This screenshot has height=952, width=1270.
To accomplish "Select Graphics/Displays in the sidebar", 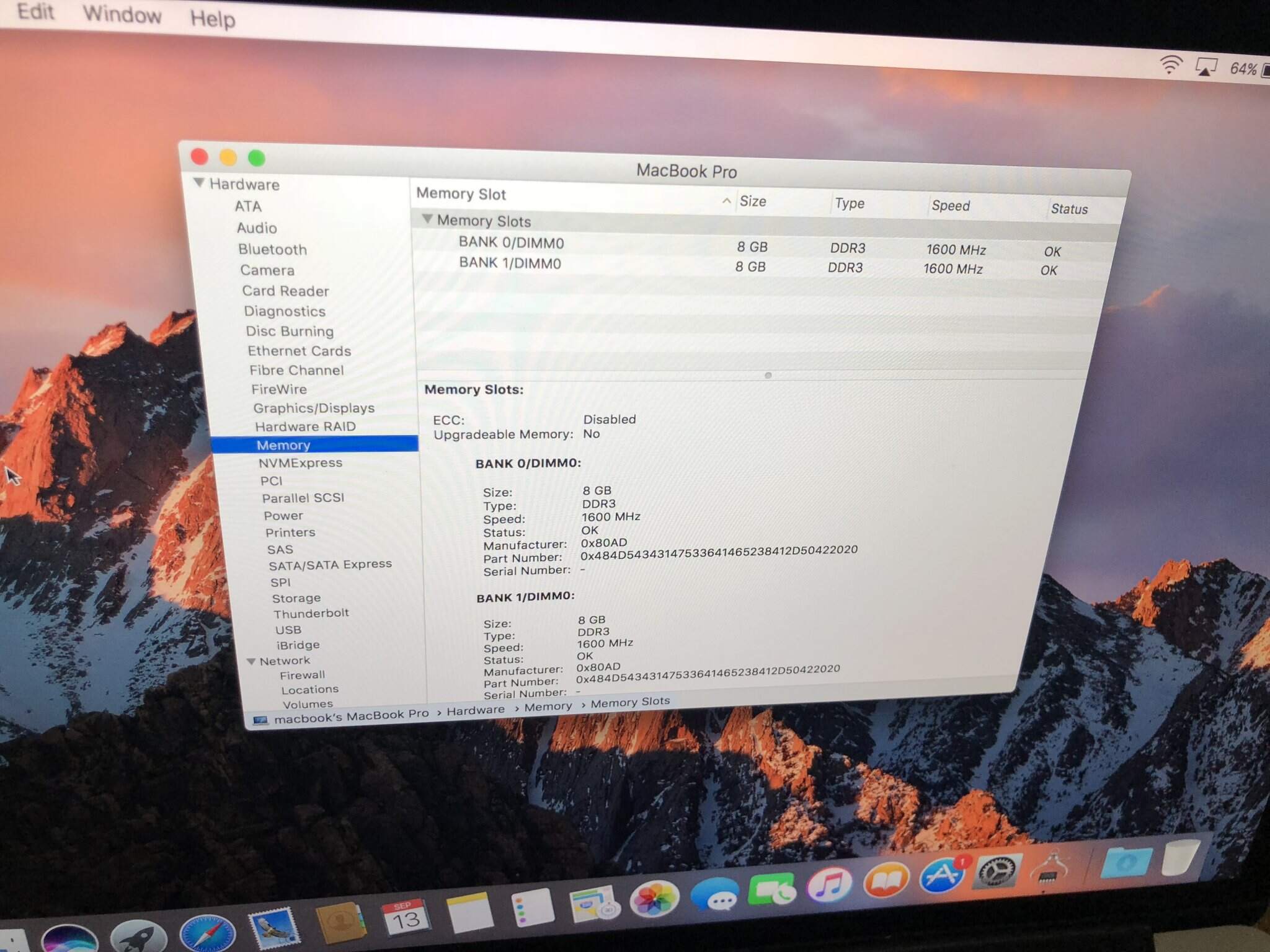I will [313, 408].
